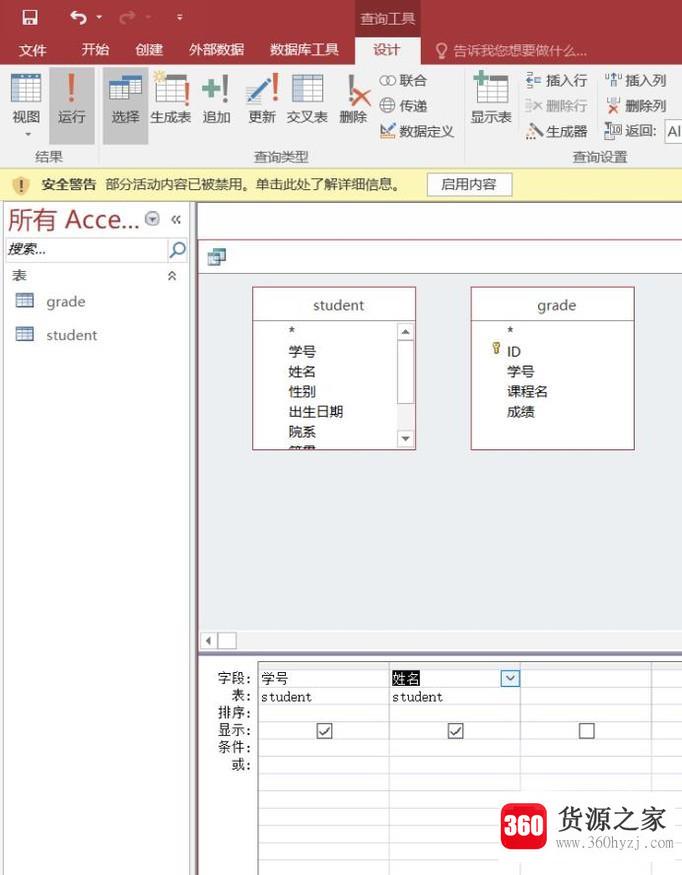
Task: Open the undo history dropdown arrow
Action: pos(99,17)
